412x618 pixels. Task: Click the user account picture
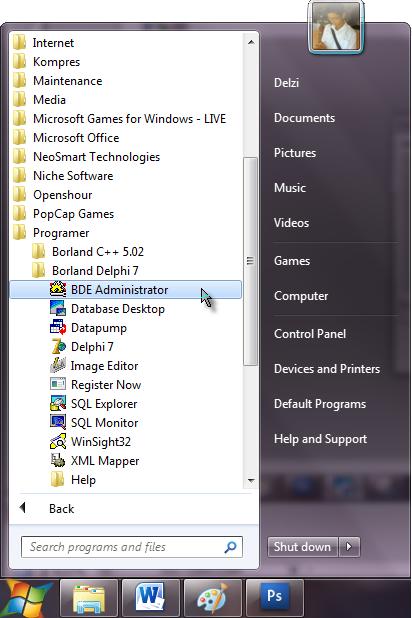336,27
